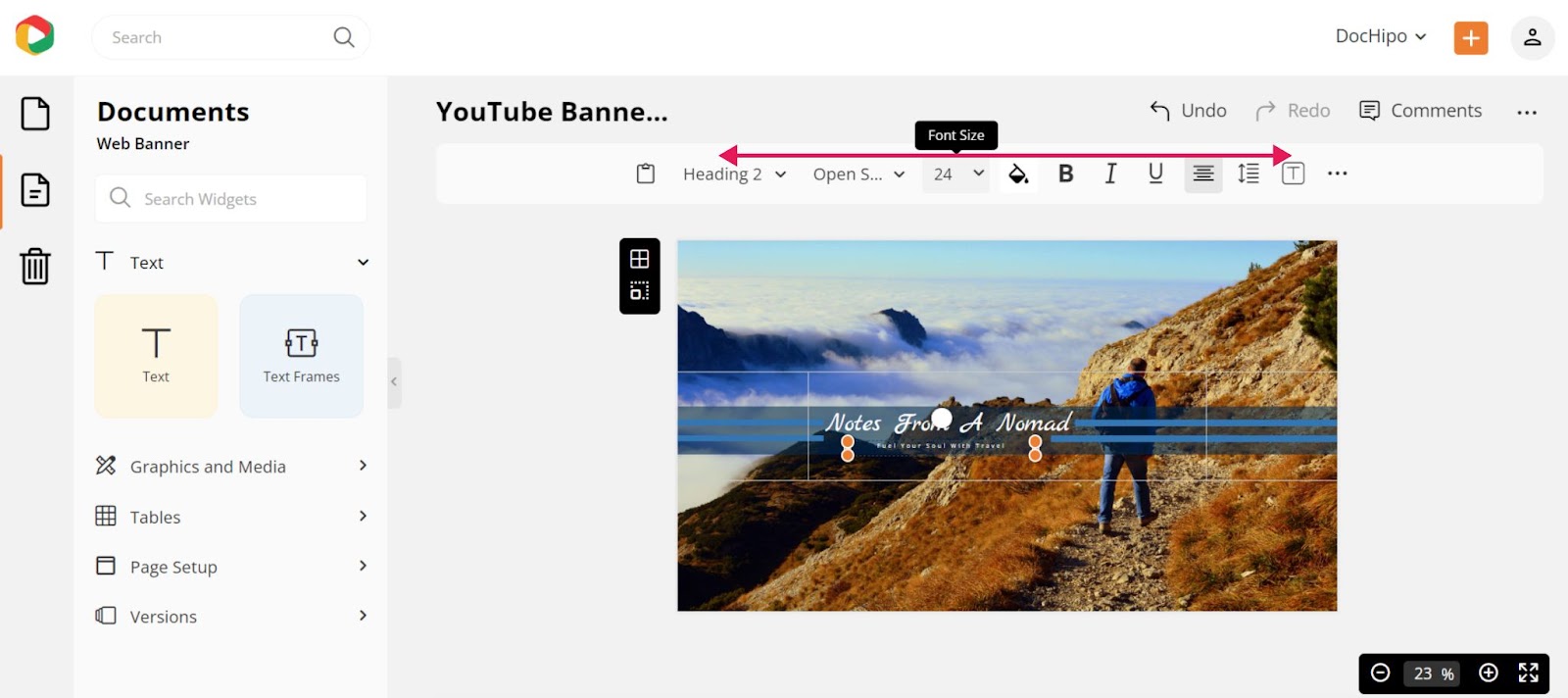
Task: Open the user profile icon
Action: click(x=1532, y=37)
